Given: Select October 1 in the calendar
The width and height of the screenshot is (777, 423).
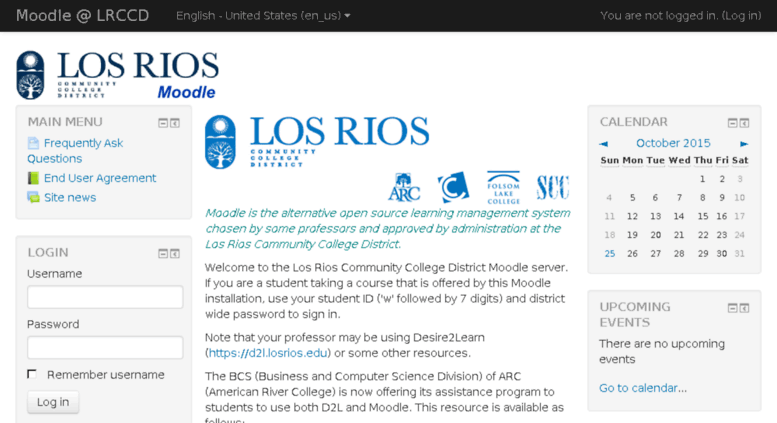Looking at the screenshot, I should coord(702,179).
